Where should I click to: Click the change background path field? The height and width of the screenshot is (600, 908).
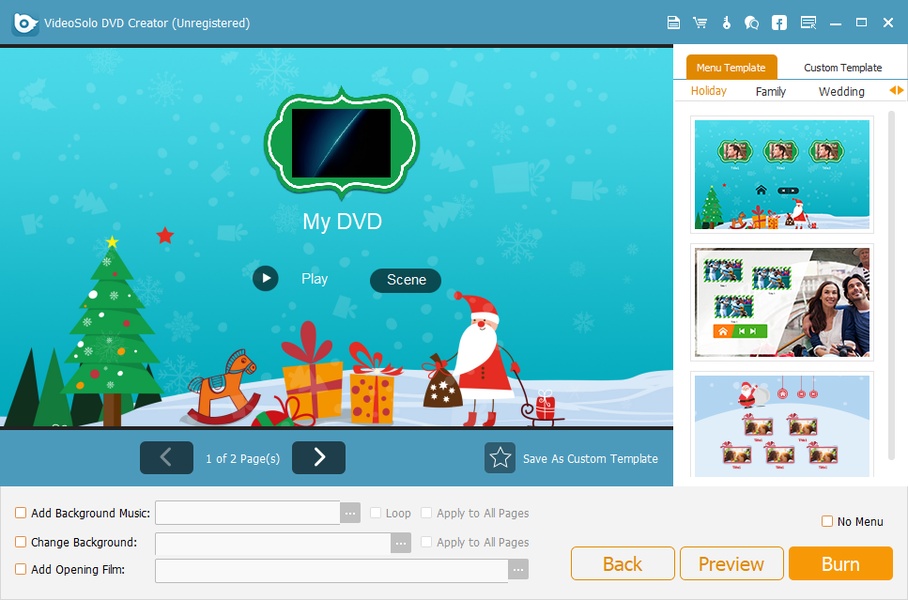click(x=273, y=543)
